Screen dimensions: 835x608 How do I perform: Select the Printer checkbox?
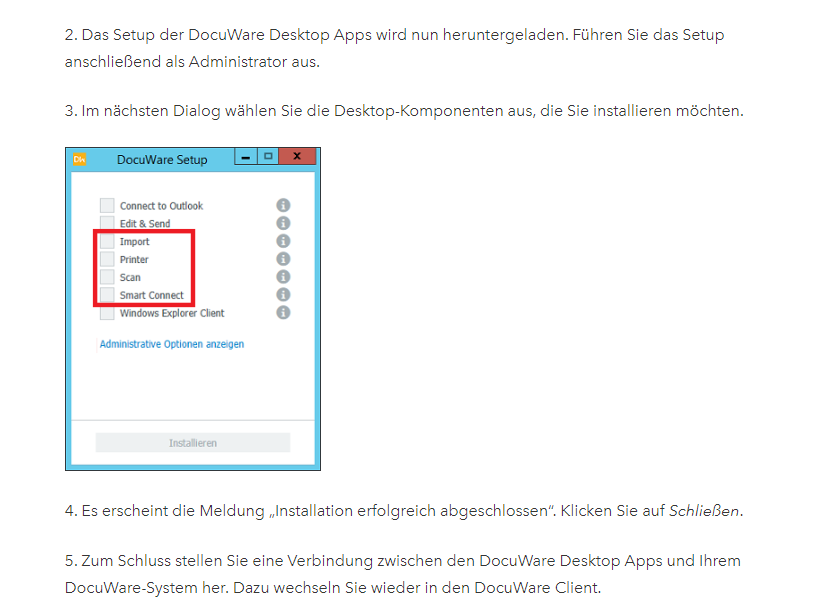tap(107, 259)
